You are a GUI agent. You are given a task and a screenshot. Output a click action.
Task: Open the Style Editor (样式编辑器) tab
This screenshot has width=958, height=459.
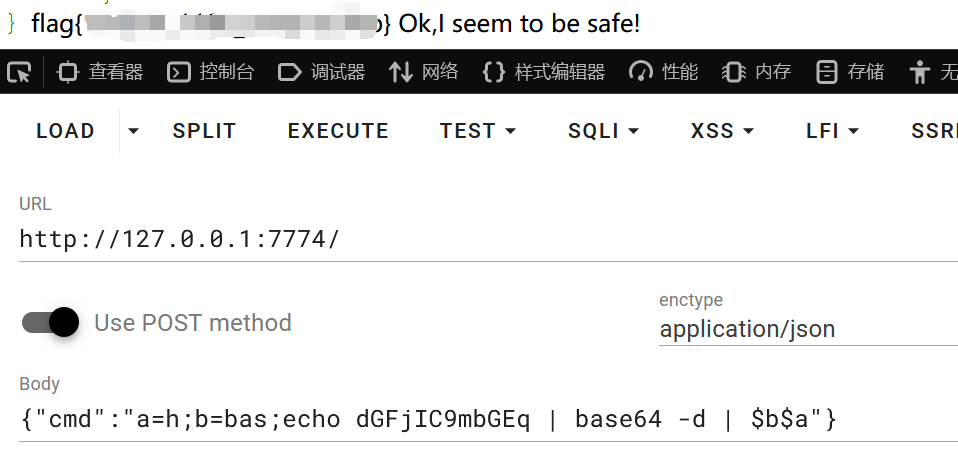pos(544,72)
